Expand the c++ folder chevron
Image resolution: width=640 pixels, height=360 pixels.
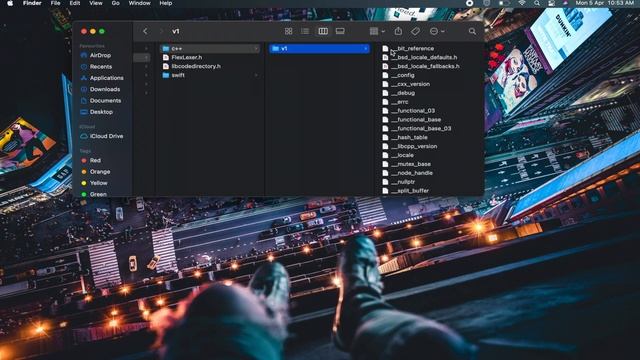click(x=256, y=49)
